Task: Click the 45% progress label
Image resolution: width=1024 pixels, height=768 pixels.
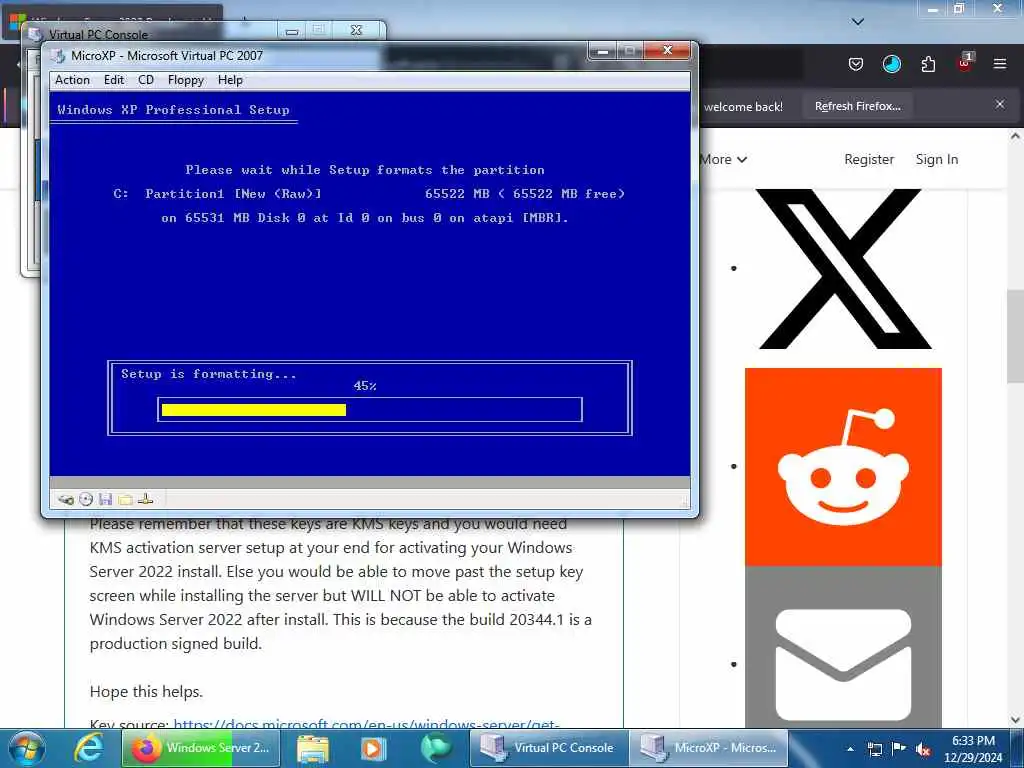Action: (364, 386)
